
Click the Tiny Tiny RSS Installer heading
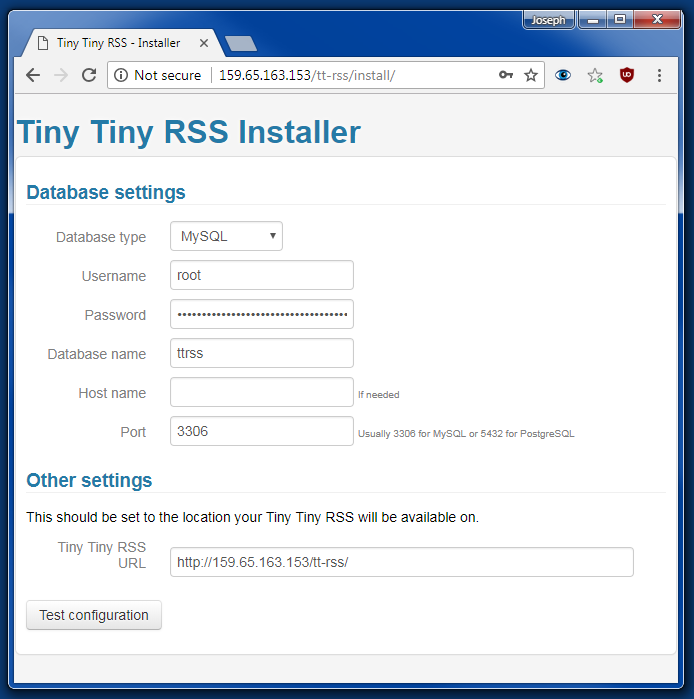tap(189, 132)
